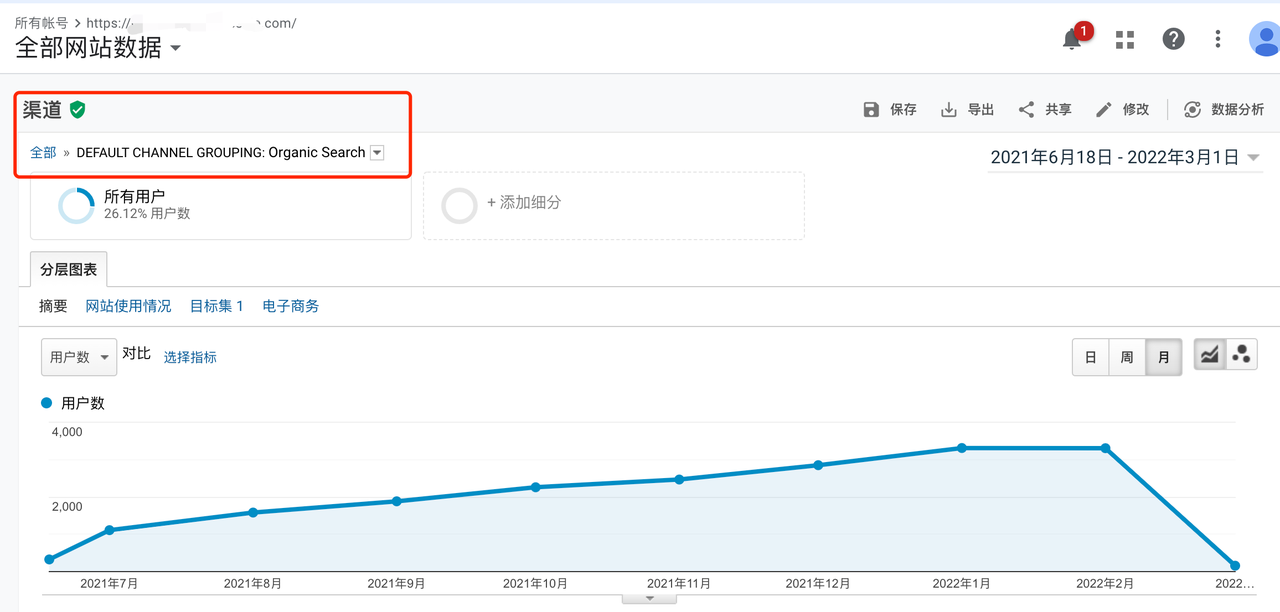This screenshot has height=612, width=1280.
Task: Click the Export (导出) button
Action: 967,110
